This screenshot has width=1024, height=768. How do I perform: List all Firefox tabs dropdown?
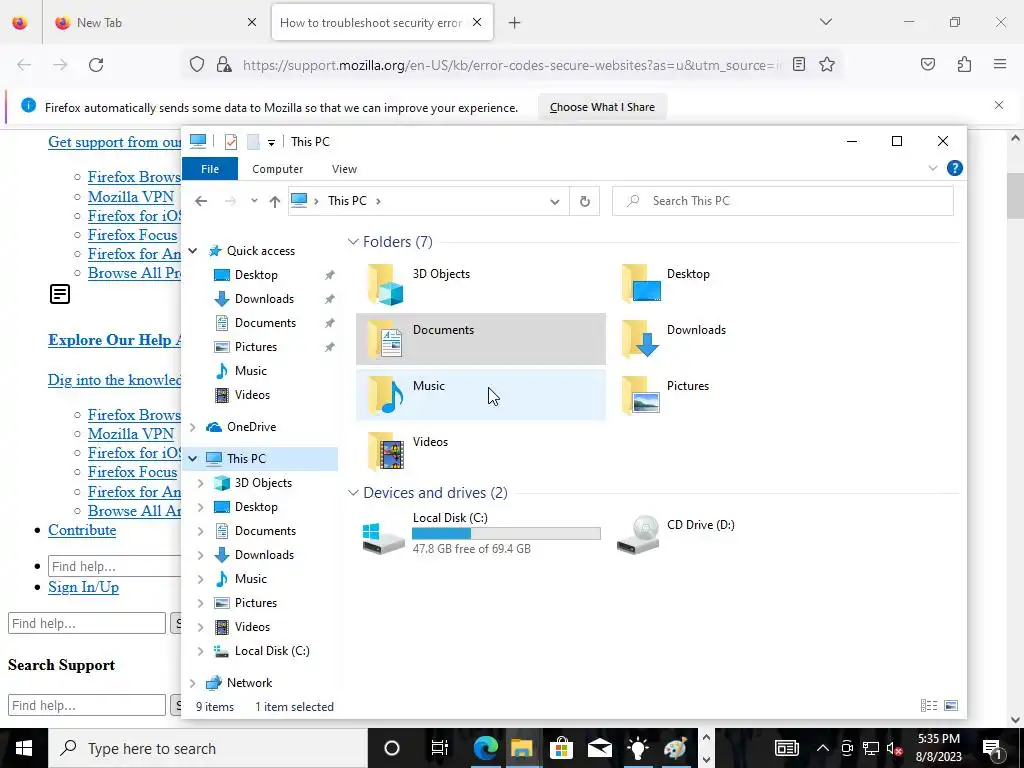[825, 22]
